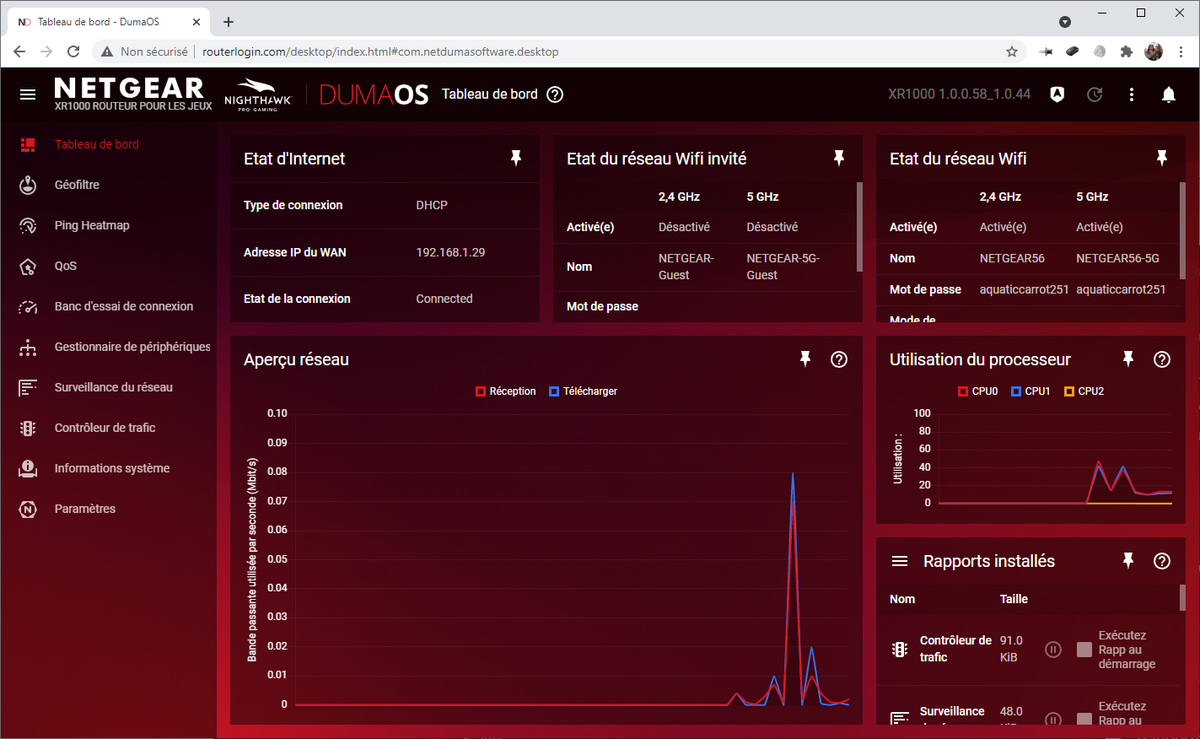Click the NETGEAR56-5G network name
The height and width of the screenshot is (739, 1200).
tap(1117, 258)
